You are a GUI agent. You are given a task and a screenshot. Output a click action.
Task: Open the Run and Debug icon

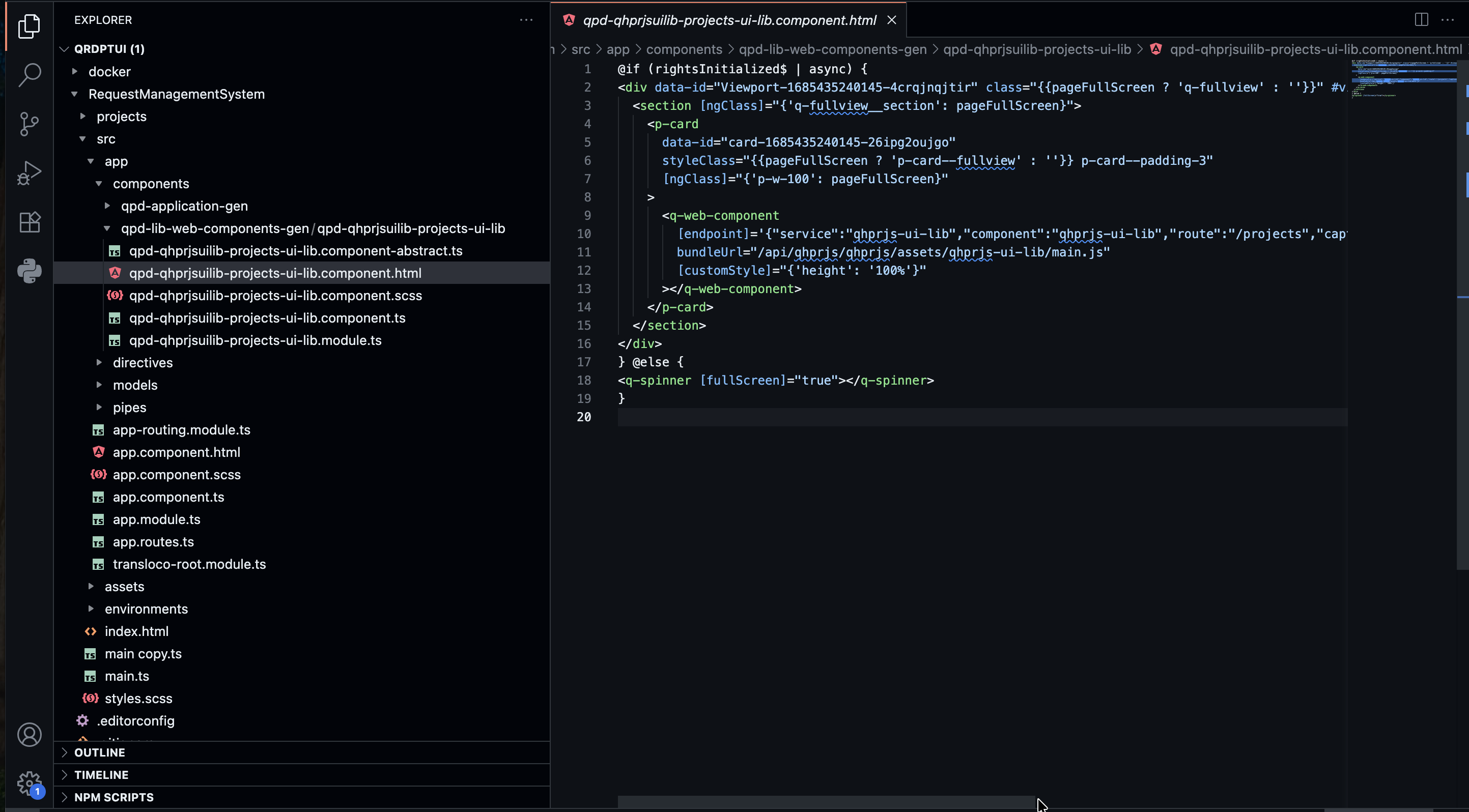(x=29, y=172)
